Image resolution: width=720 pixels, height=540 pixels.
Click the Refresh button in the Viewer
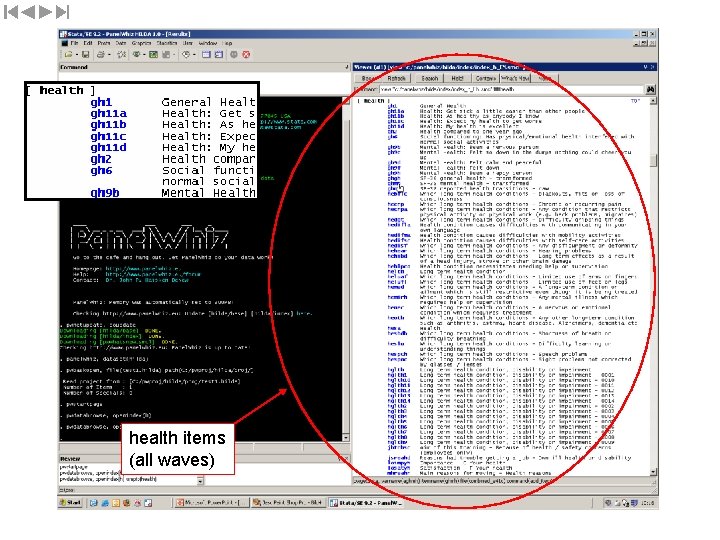point(396,79)
